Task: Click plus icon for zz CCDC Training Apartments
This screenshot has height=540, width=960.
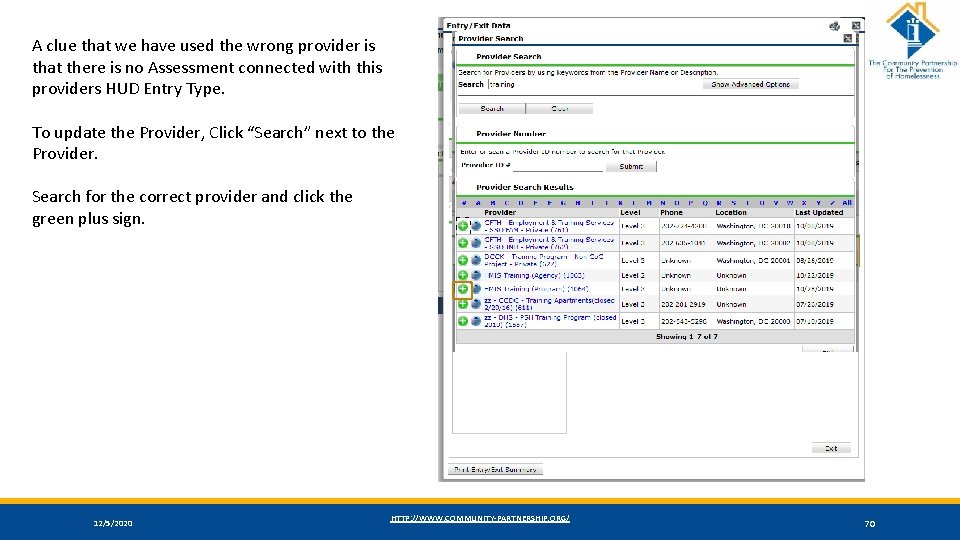Action: pyautogui.click(x=463, y=304)
